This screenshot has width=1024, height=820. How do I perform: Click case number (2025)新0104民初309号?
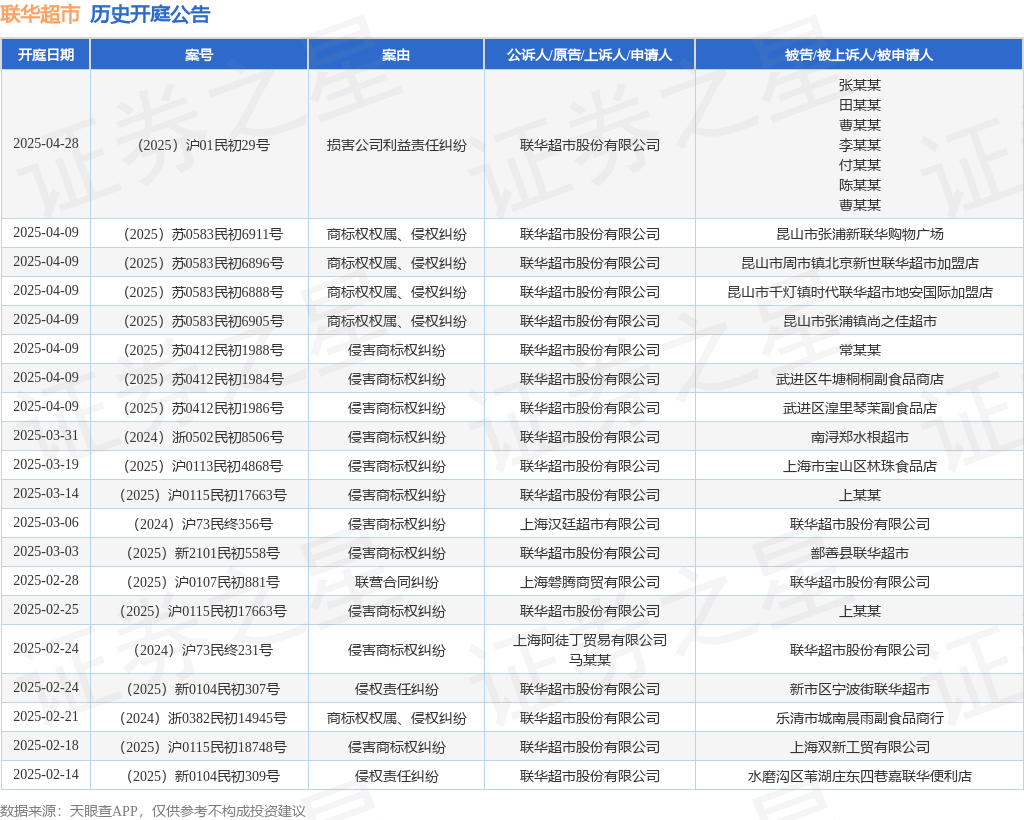[202, 776]
